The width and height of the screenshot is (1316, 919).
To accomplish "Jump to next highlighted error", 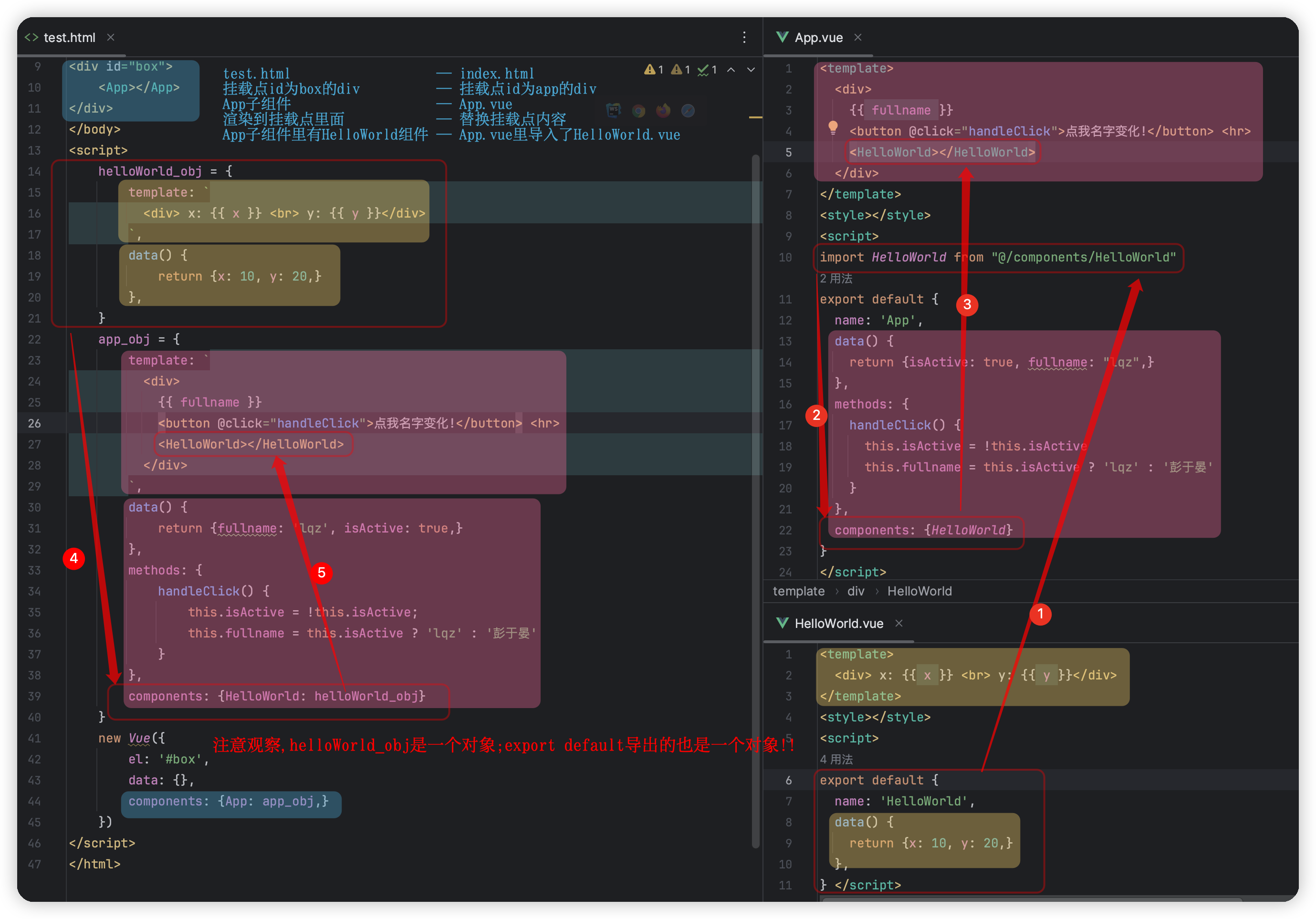I will click(x=751, y=70).
